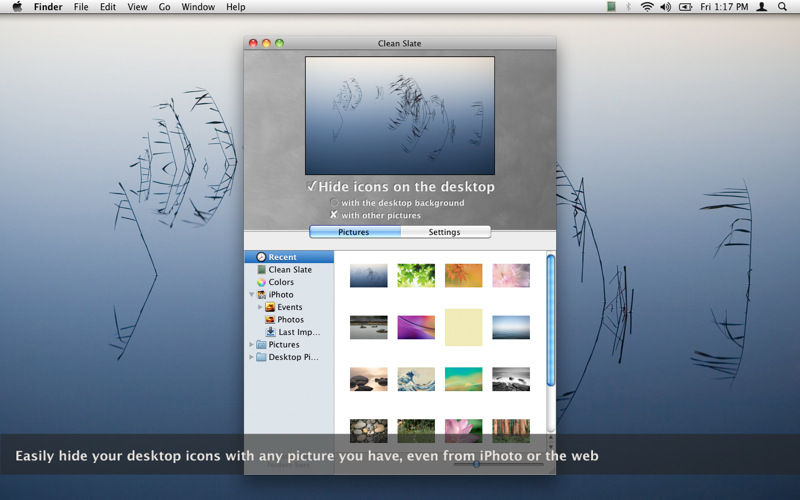Click the Colors wheel icon

coord(261,282)
